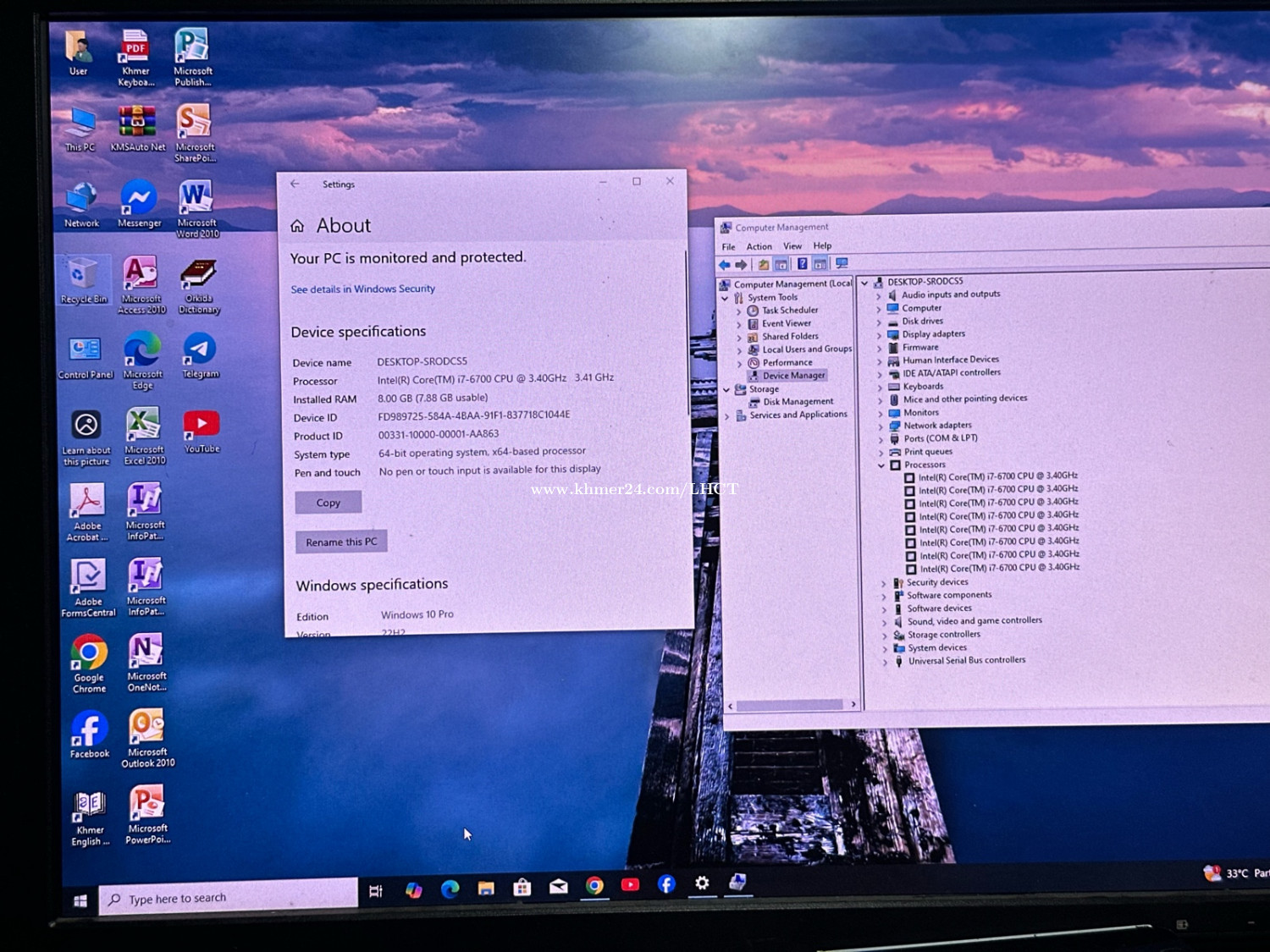Open Khmer English dictionary desktop shortcut
Image resolution: width=1270 pixels, height=952 pixels.
click(90, 817)
